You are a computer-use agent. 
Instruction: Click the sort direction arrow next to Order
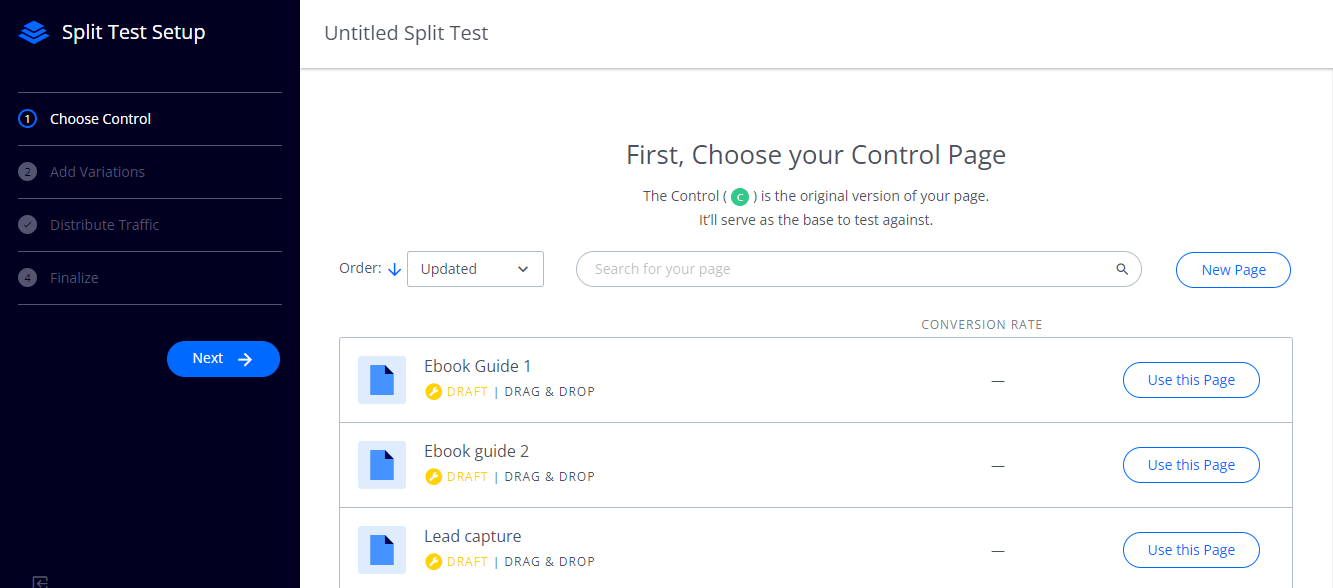(394, 269)
